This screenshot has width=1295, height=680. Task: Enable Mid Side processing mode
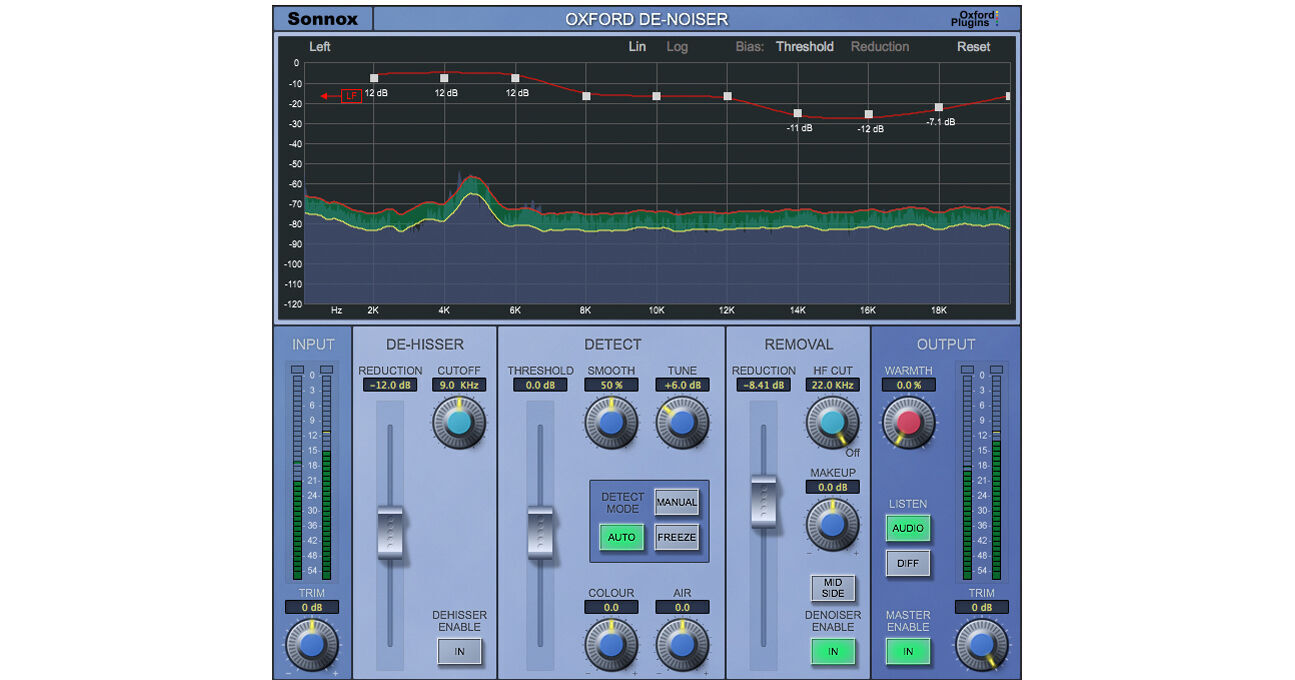[833, 589]
